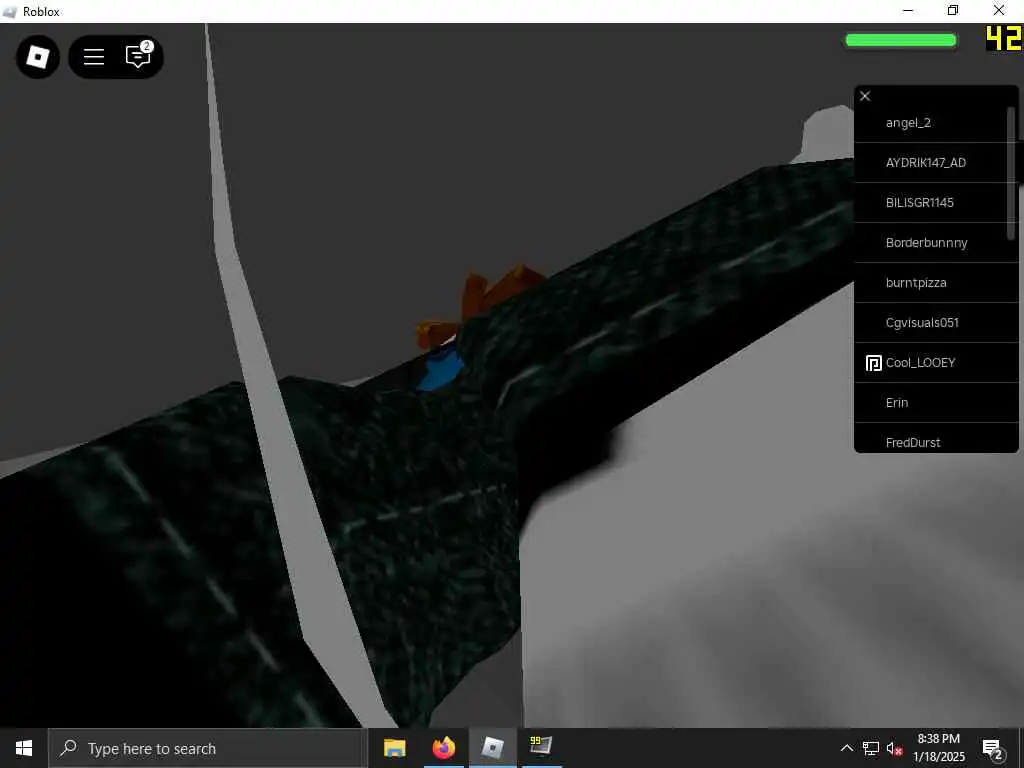This screenshot has width=1024, height=768.
Task: Show hidden system tray icons
Action: click(x=846, y=748)
